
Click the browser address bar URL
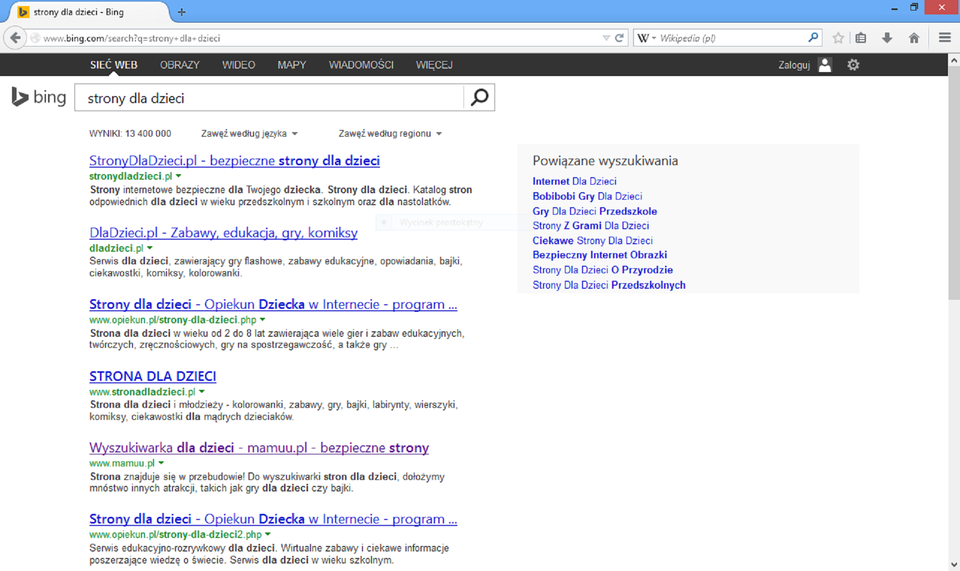click(x=318, y=38)
